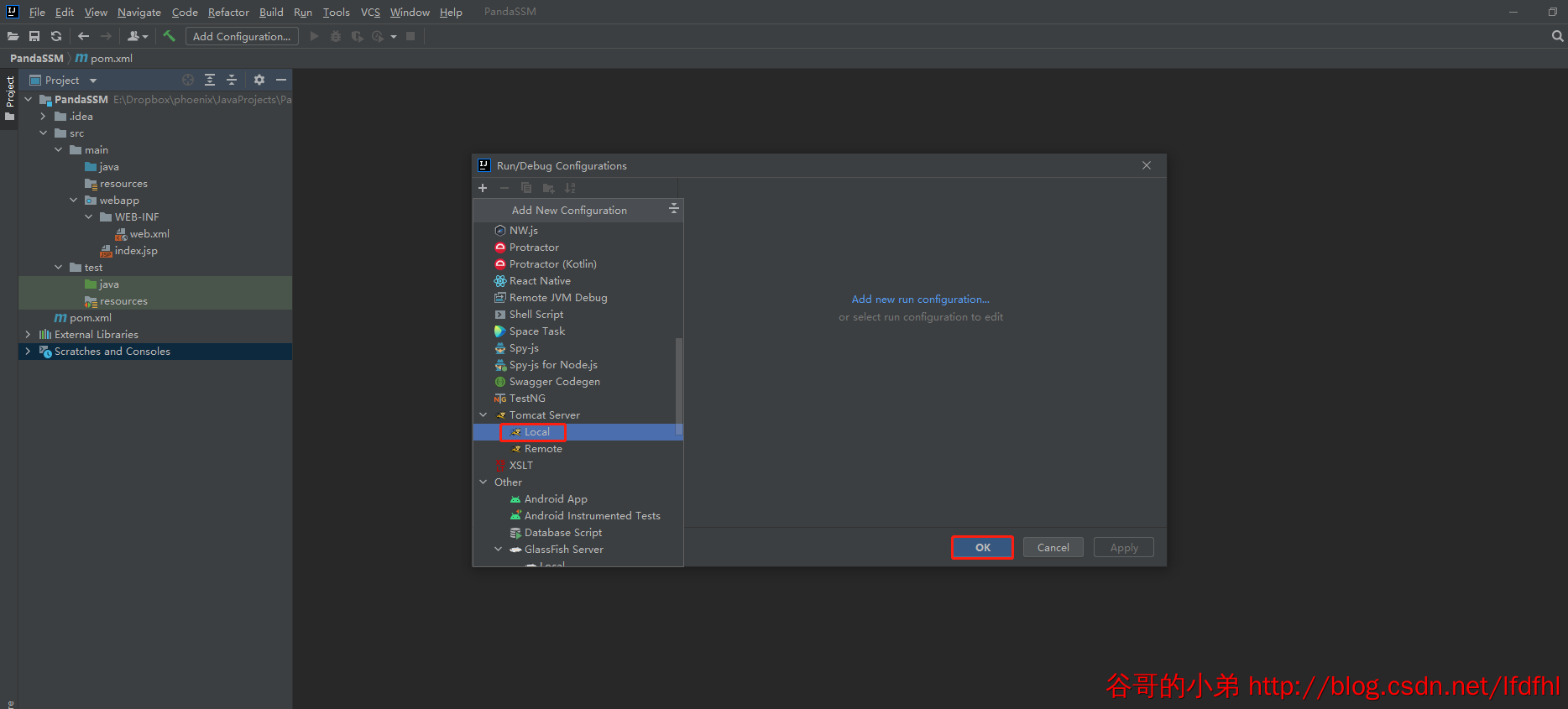Collapse the PandaSSM root project node
This screenshot has height=709, width=1568.
pos(29,99)
